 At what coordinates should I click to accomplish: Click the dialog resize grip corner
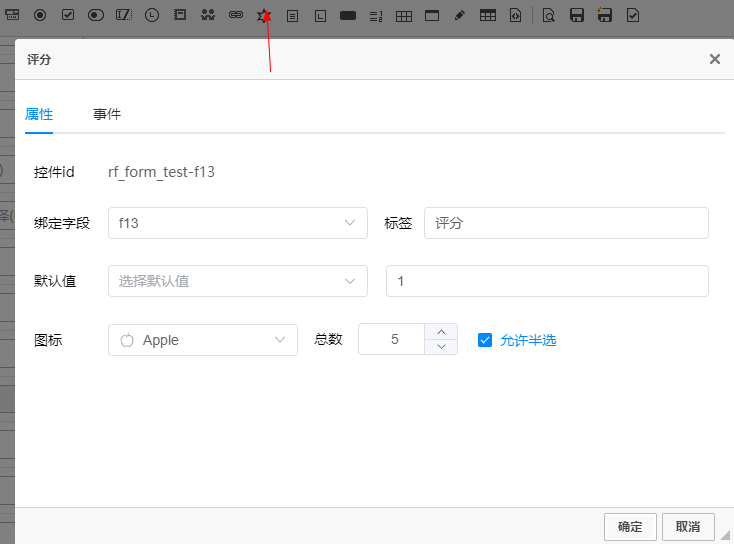point(725,535)
